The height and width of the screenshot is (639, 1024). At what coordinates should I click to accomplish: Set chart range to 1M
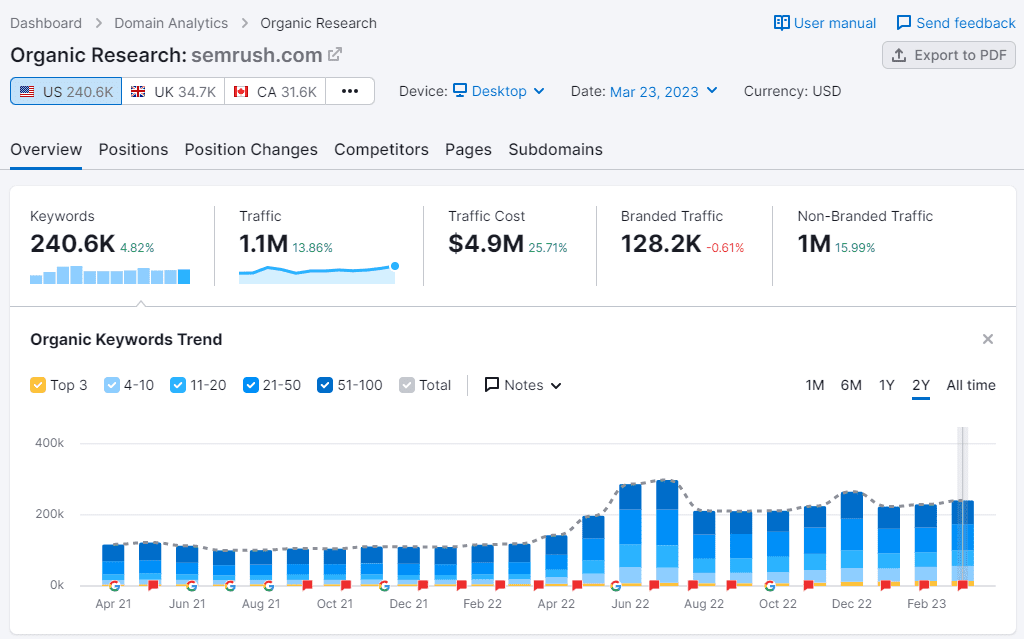814,385
